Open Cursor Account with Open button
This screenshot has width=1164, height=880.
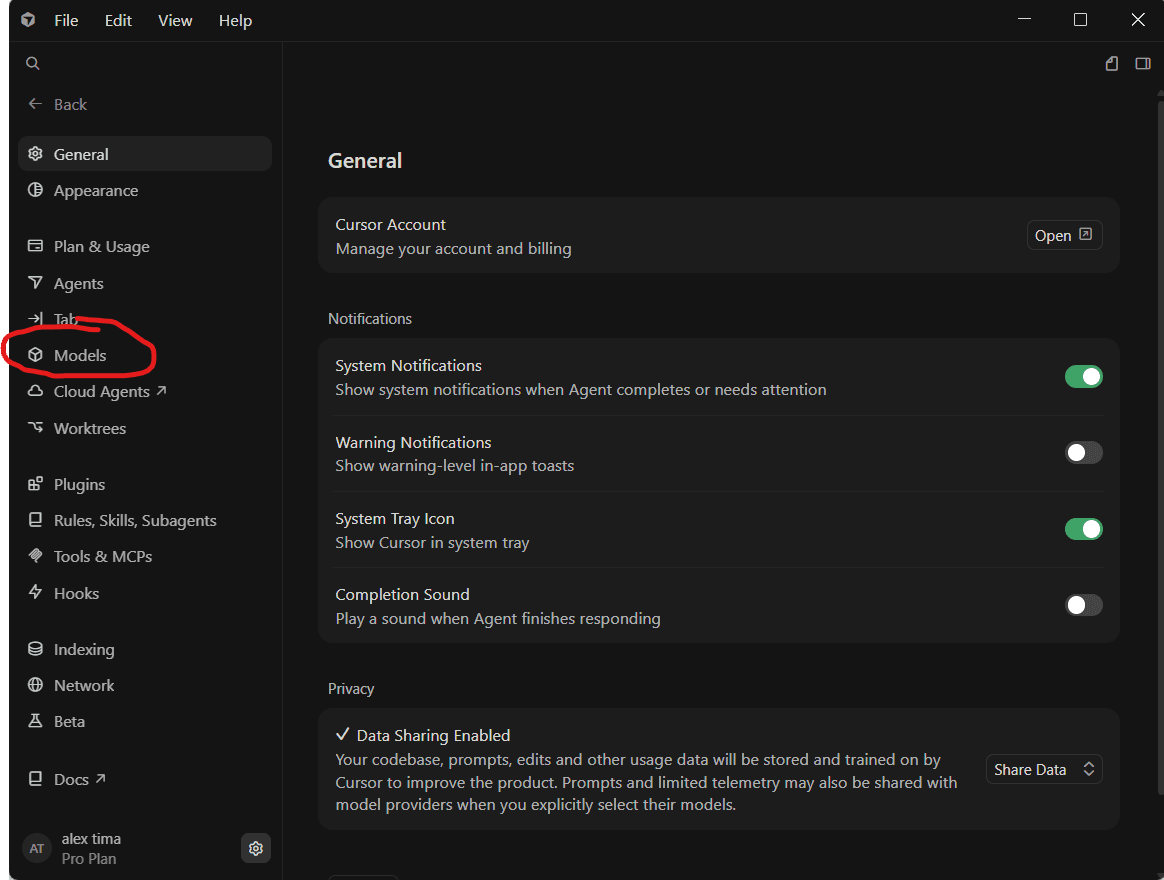pos(1065,235)
